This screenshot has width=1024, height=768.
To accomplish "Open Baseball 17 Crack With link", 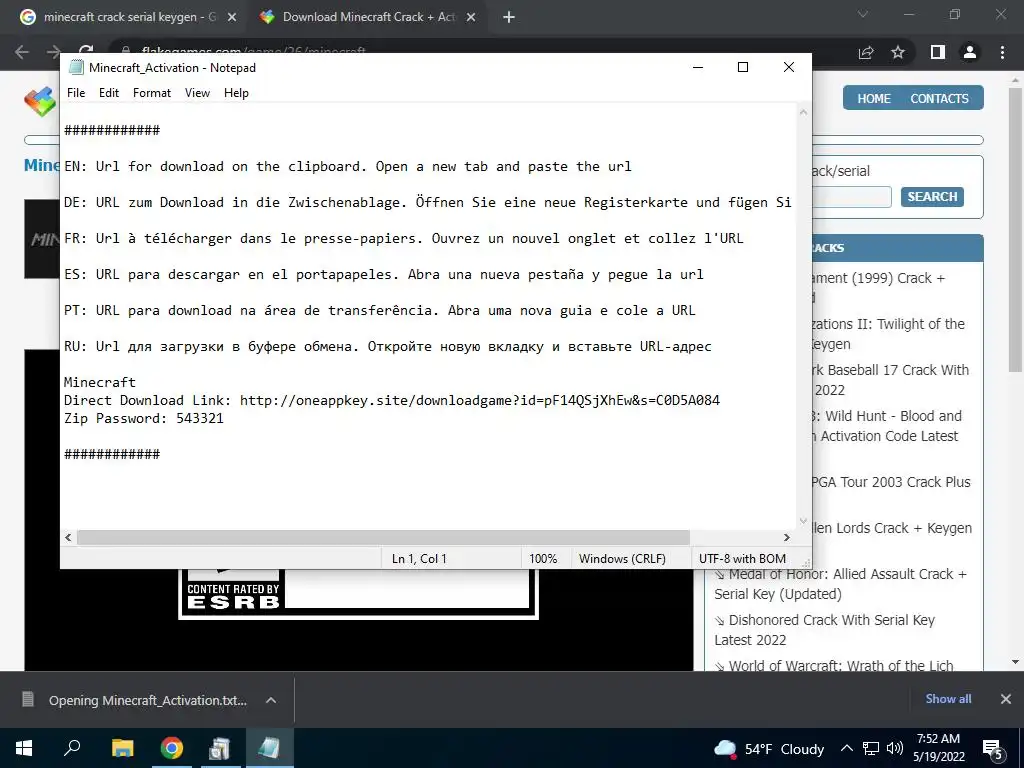I will [x=891, y=380].
